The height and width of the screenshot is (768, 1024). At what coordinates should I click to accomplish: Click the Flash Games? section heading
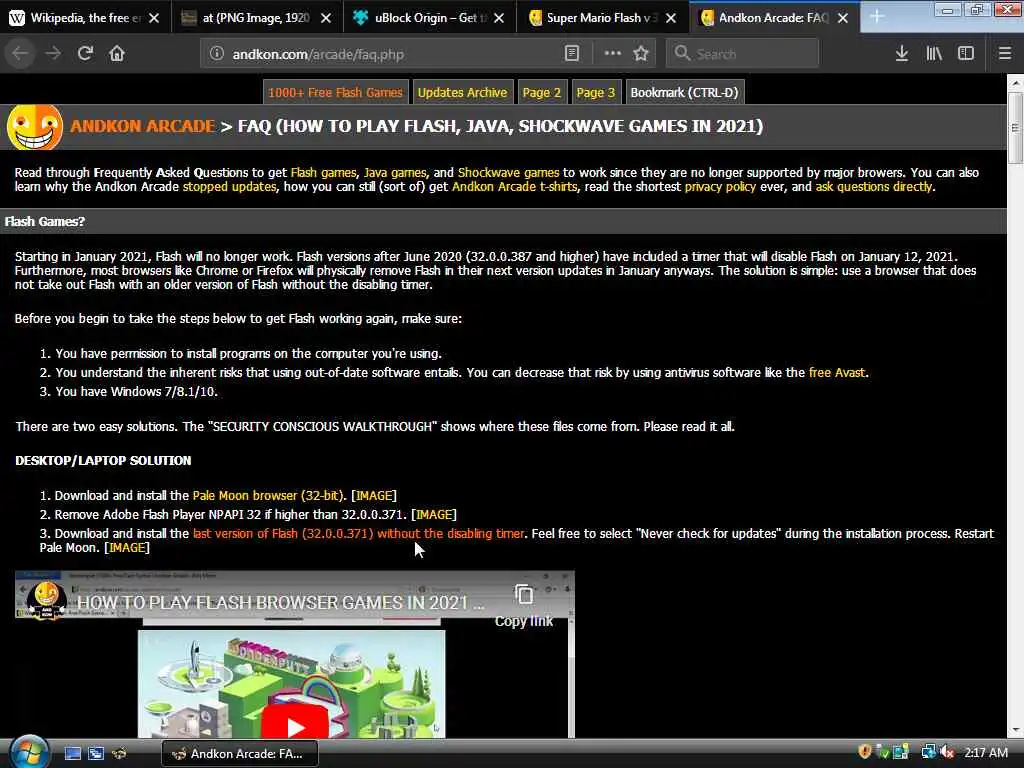44,221
